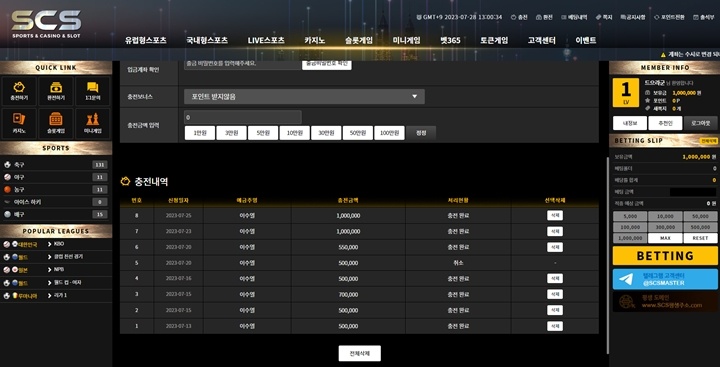
Task: Click the 전체삭제 delete-all button
Action: 360,353
